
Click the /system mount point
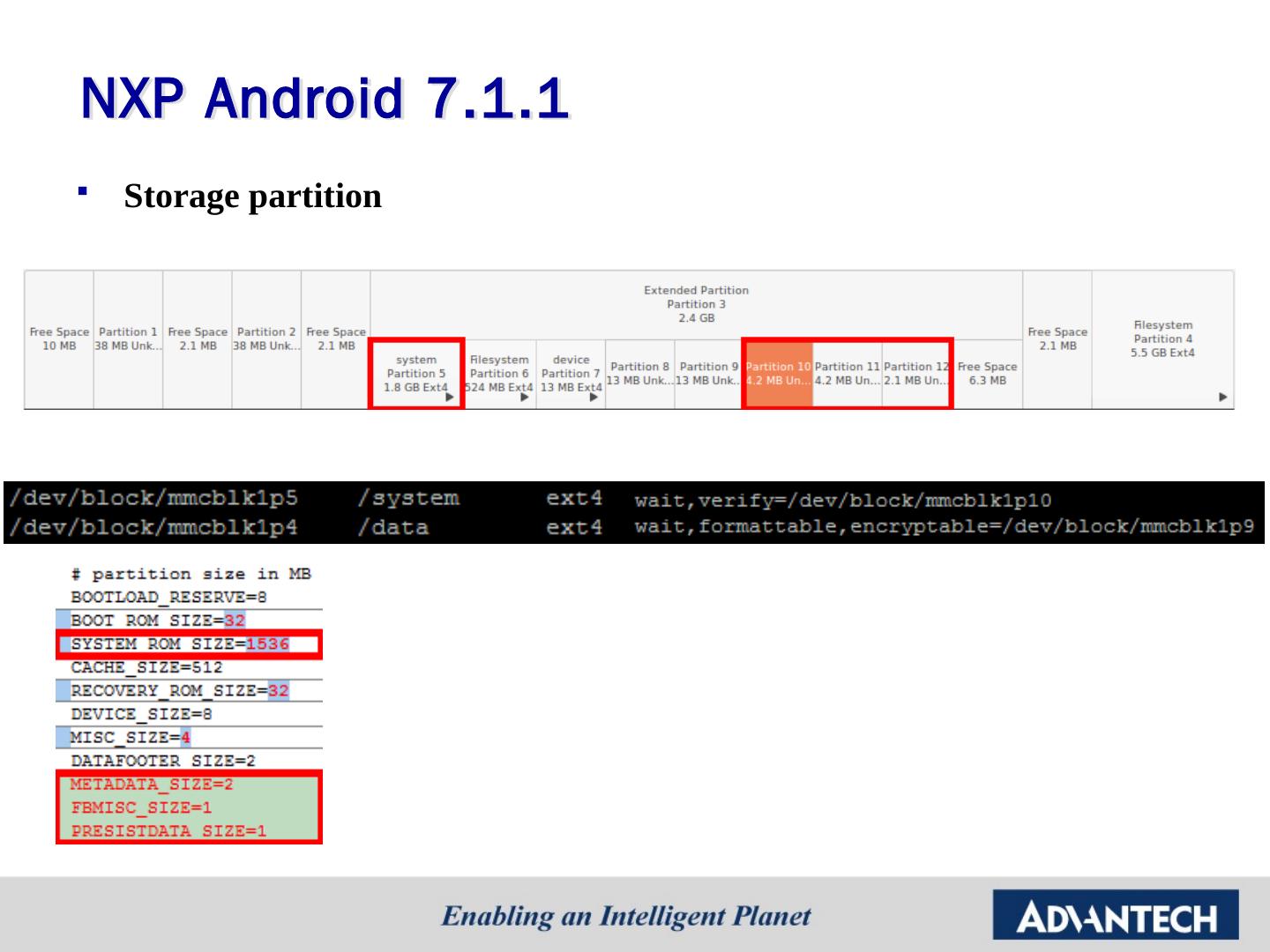click(x=408, y=498)
